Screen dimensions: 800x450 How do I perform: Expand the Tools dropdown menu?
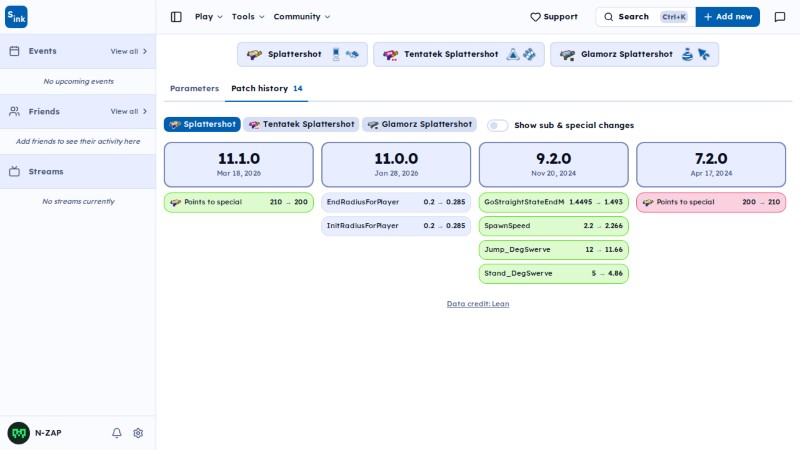pos(248,17)
